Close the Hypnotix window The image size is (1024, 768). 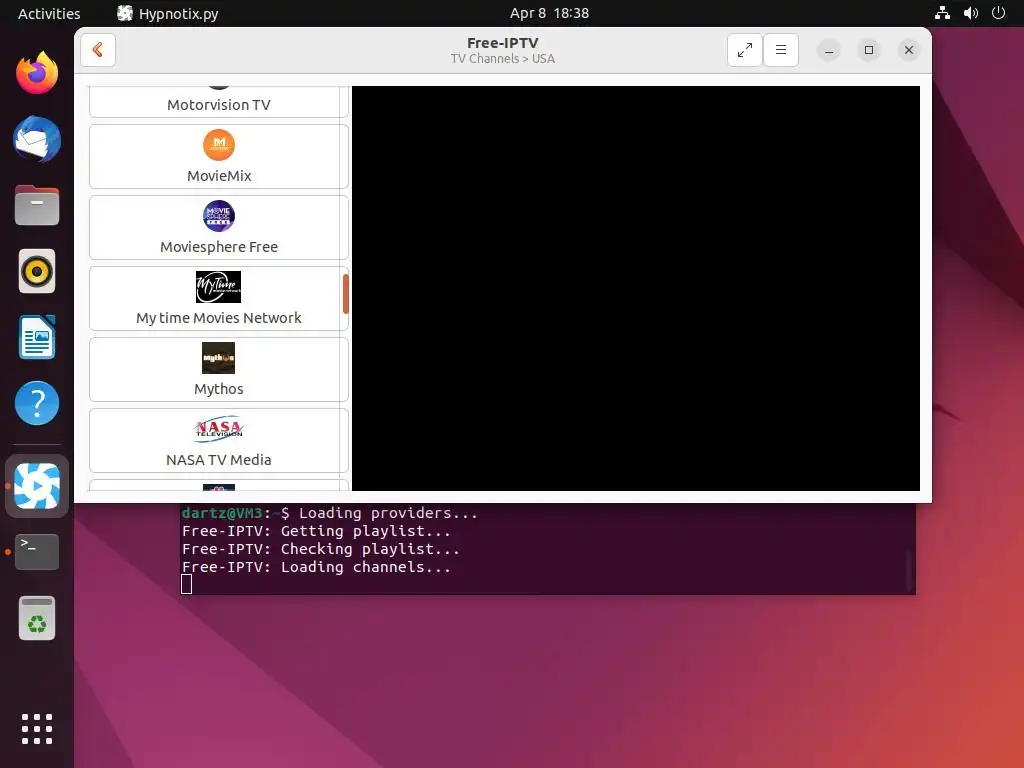908,50
